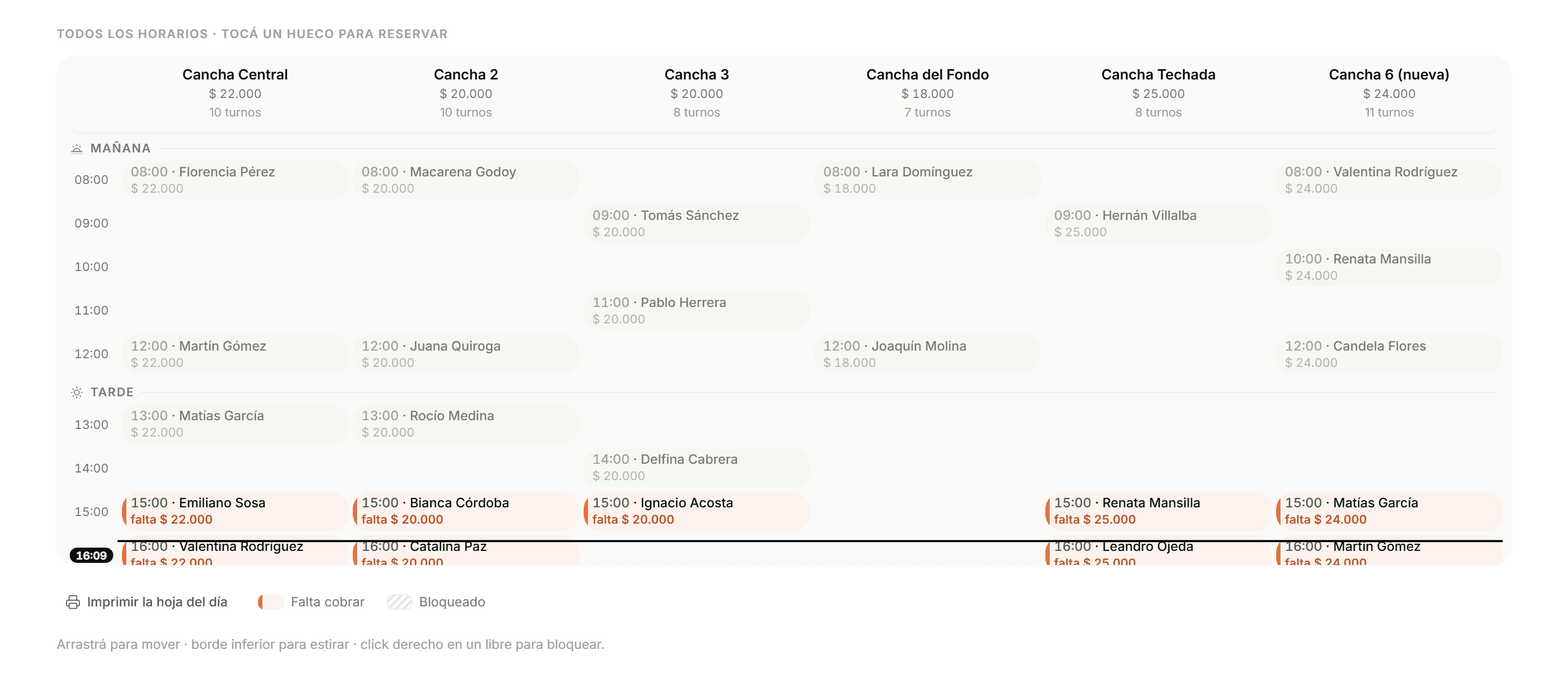Screen dimensions: 1568x675
Task: Open 13:00 Matías García booking
Action: click(x=235, y=424)
